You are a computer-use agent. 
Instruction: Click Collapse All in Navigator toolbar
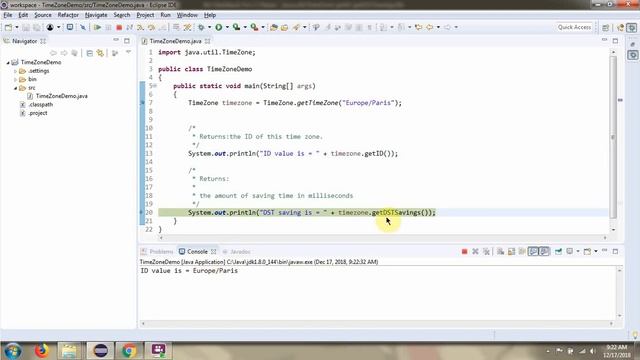89,53
